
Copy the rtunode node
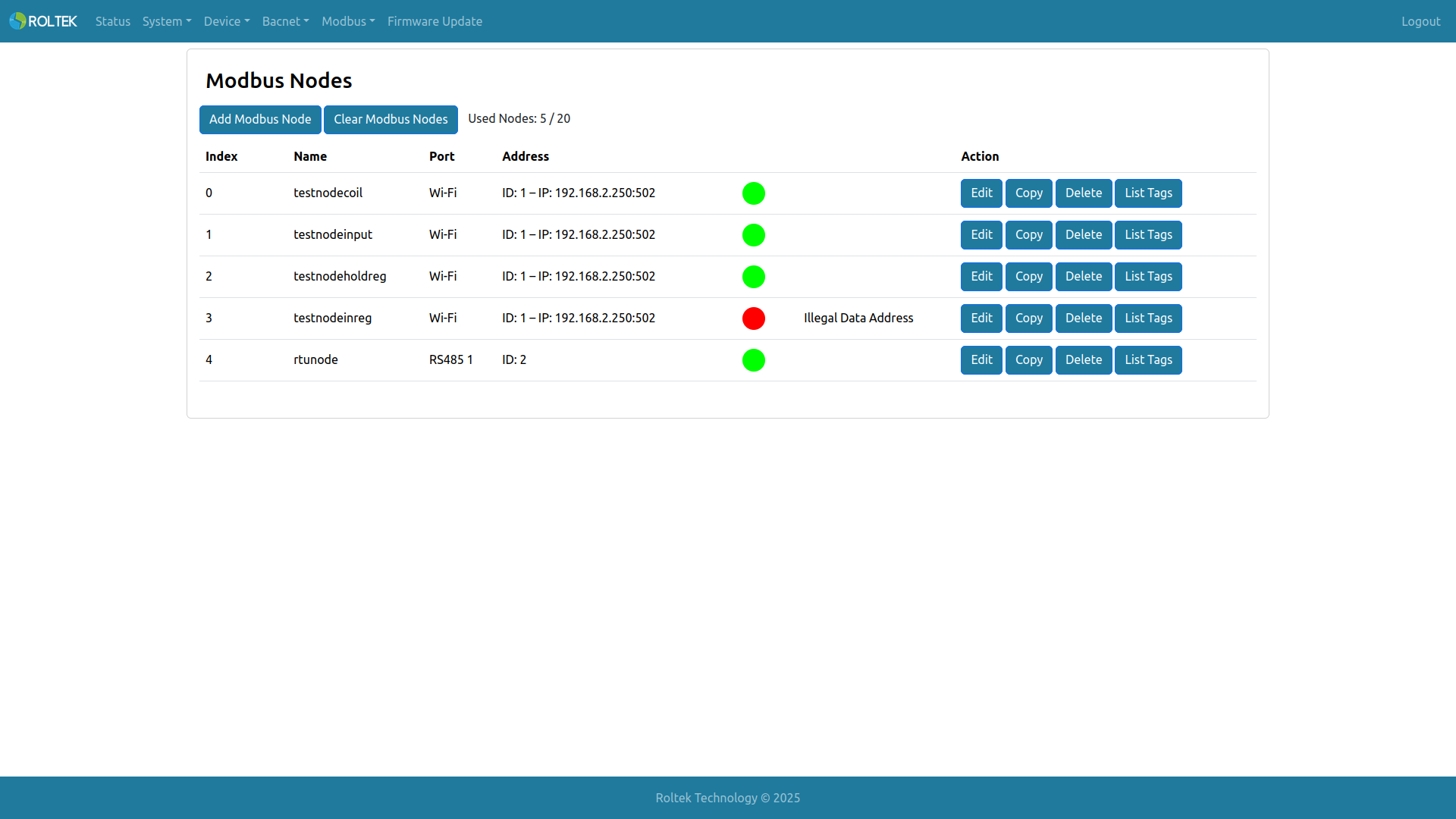[x=1029, y=360]
